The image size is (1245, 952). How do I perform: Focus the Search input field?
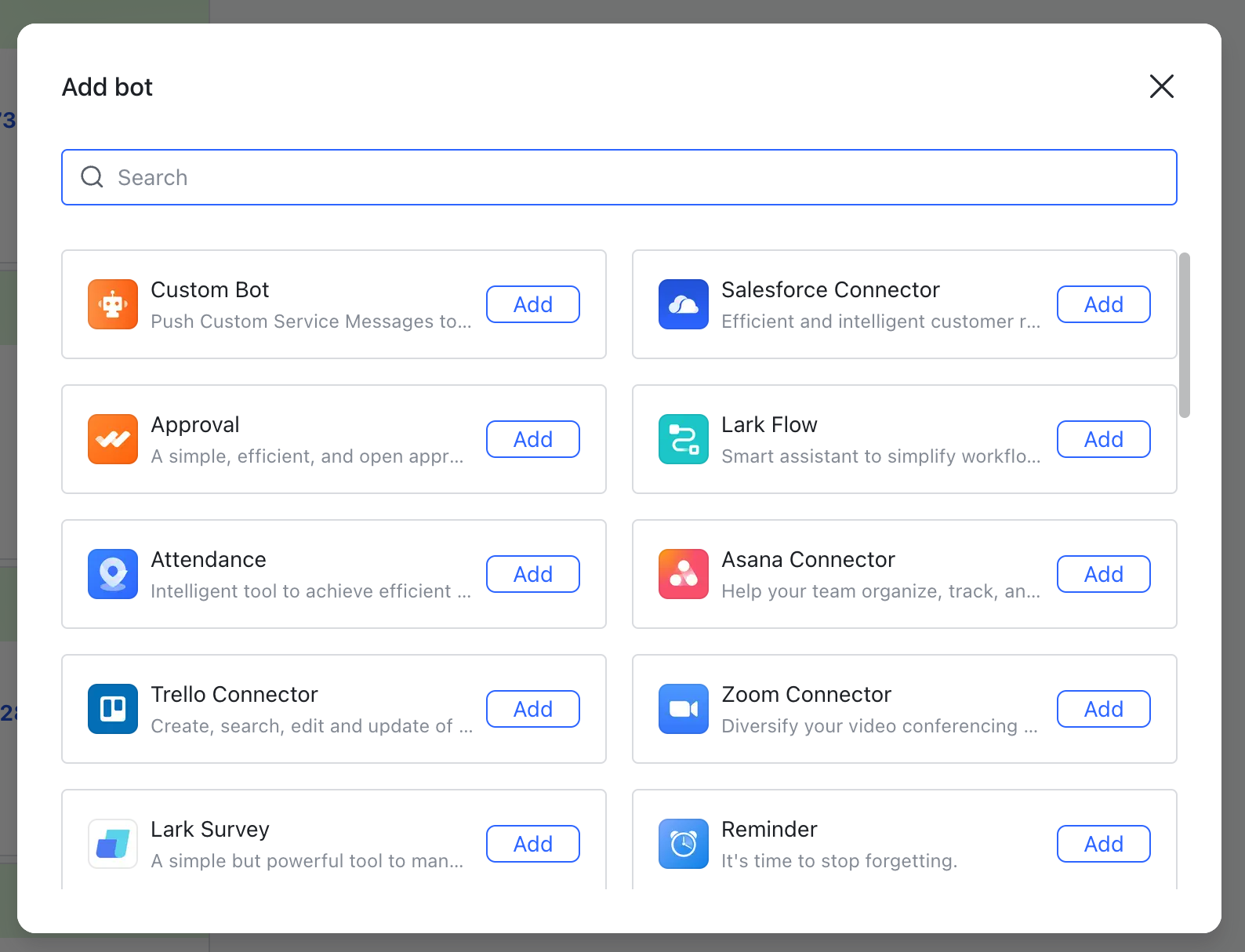coord(619,177)
